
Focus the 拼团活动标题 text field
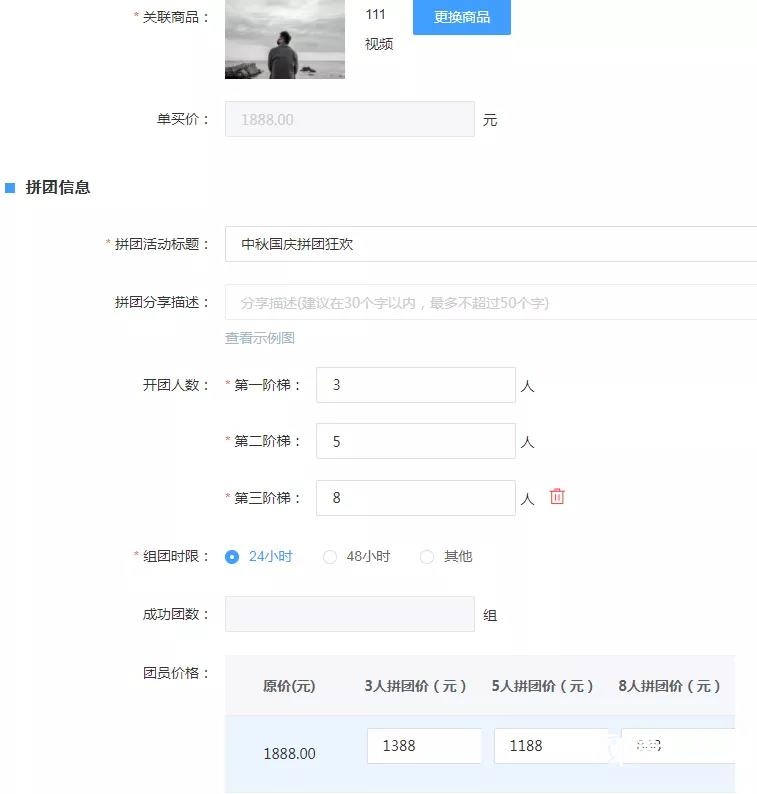490,244
